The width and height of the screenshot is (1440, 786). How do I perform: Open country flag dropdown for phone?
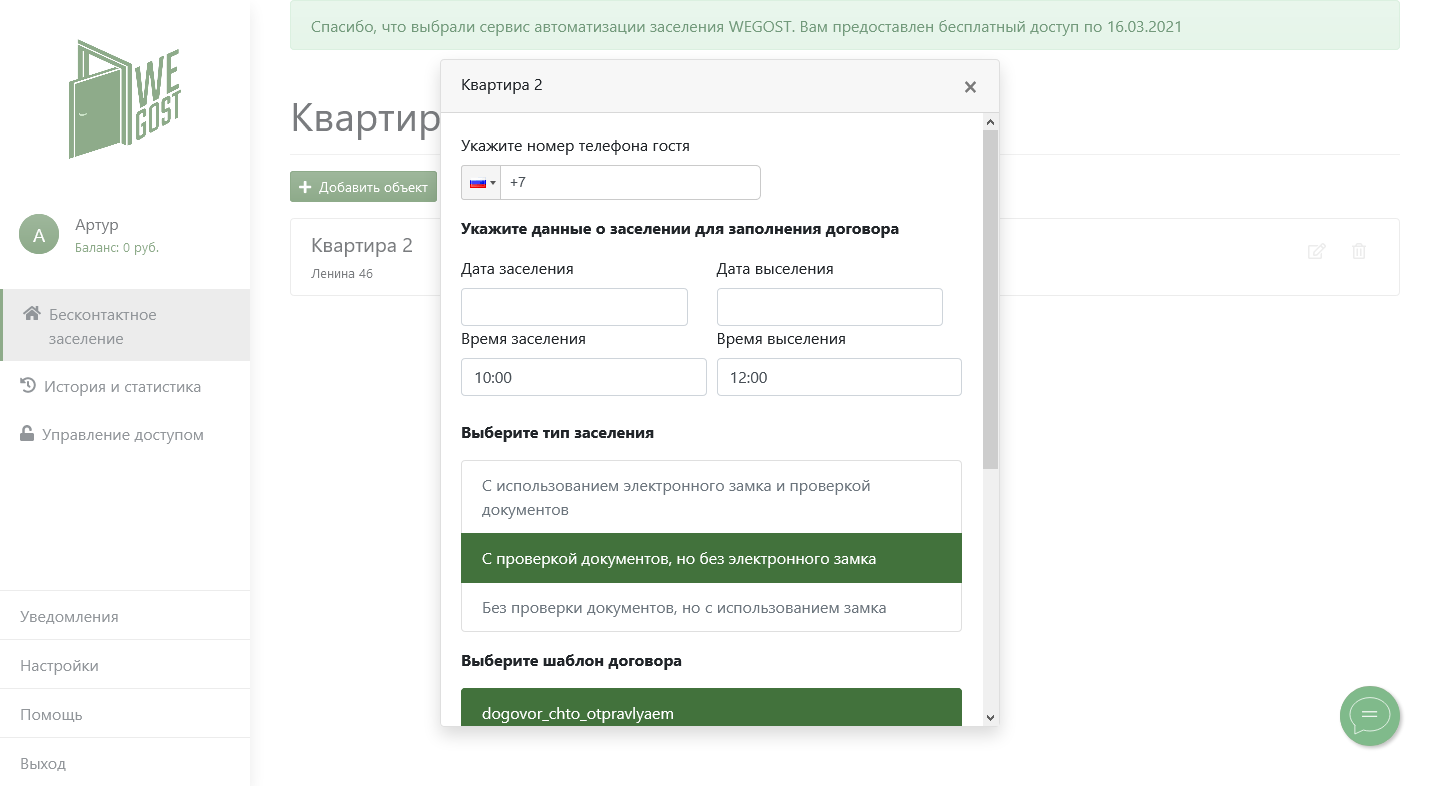(x=481, y=183)
